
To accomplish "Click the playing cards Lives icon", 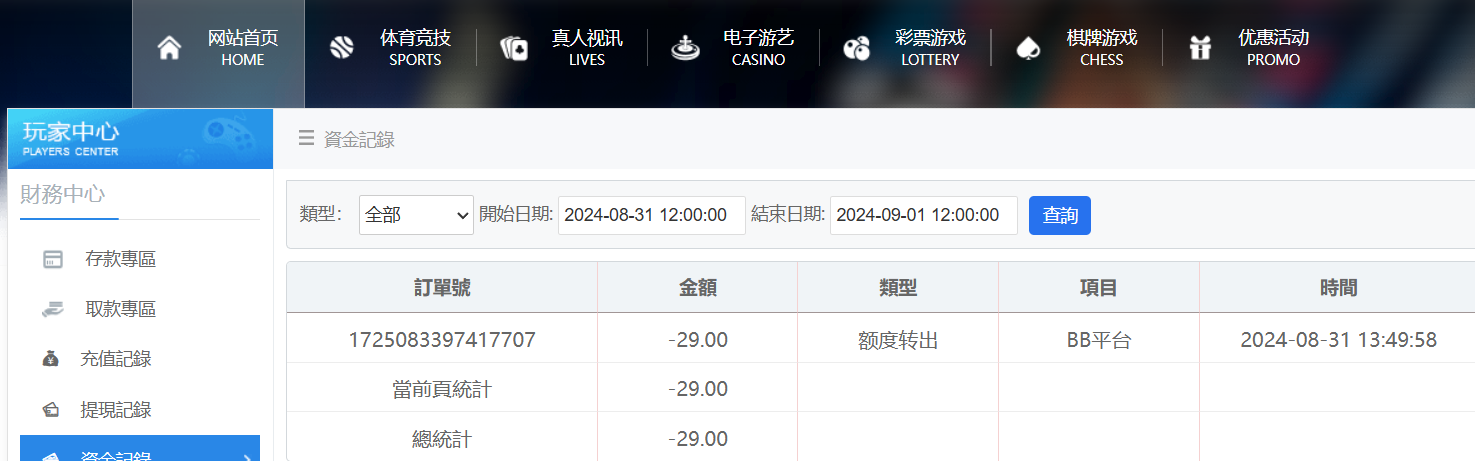I will point(514,48).
